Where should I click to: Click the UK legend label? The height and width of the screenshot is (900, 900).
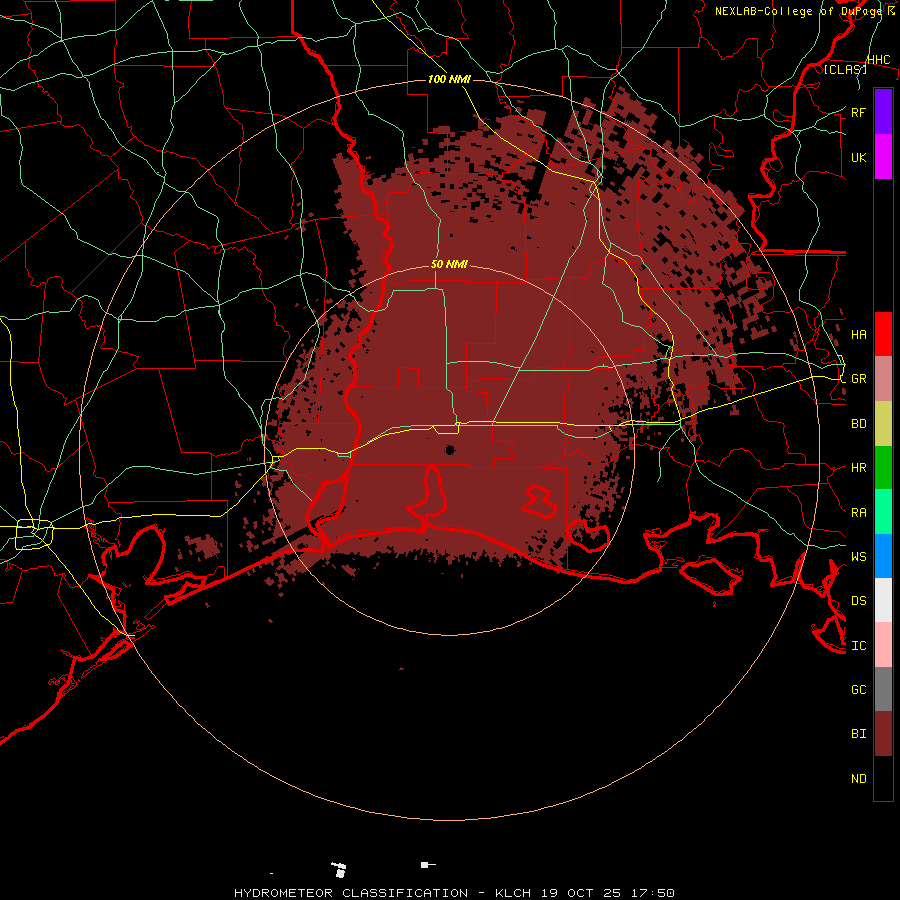point(859,157)
